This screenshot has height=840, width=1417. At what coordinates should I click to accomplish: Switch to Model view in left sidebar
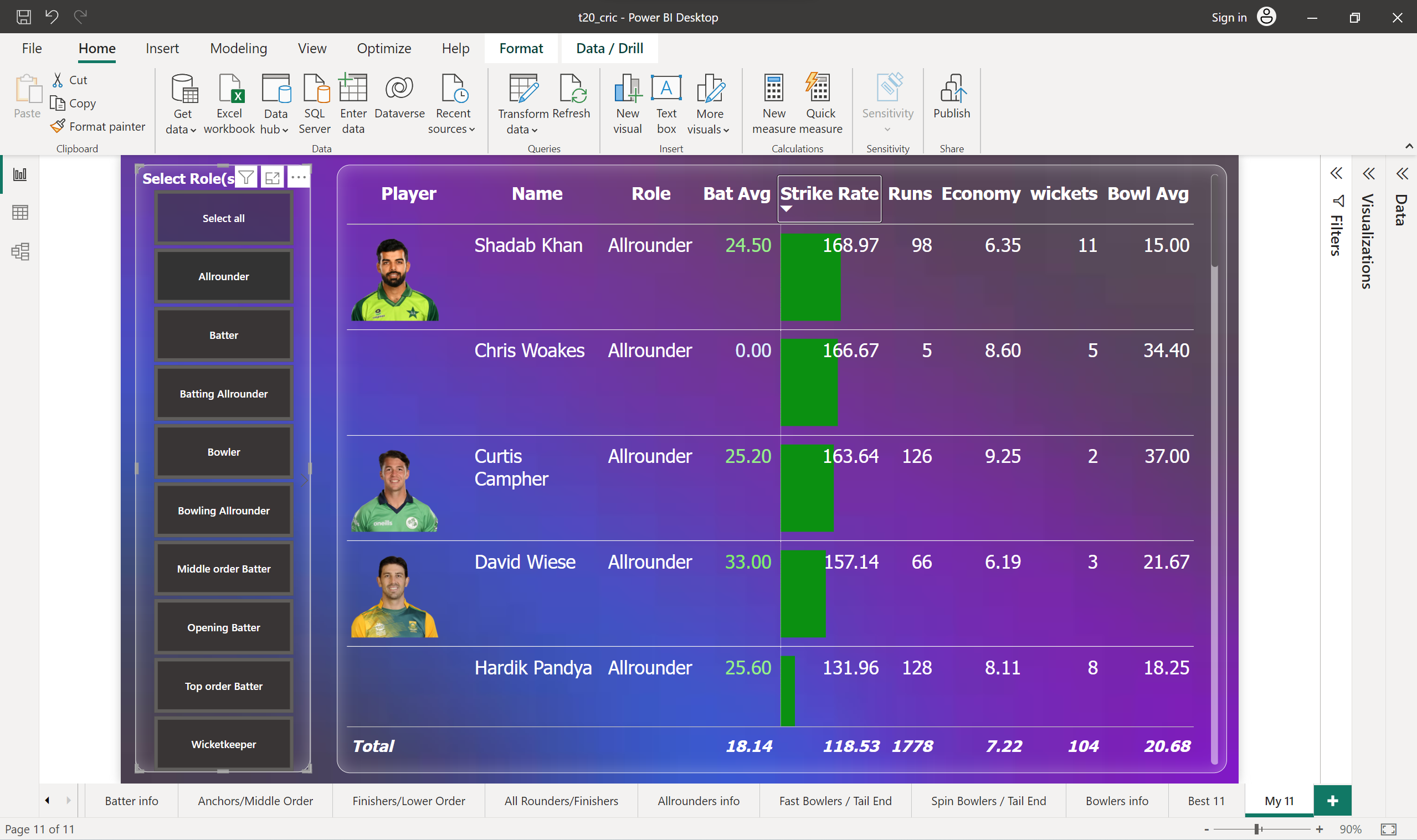point(20,251)
